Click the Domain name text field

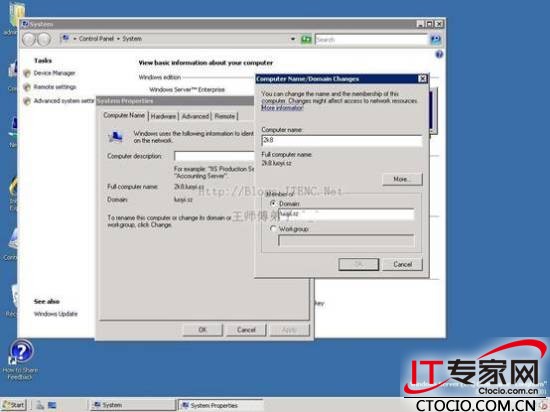(x=346, y=214)
